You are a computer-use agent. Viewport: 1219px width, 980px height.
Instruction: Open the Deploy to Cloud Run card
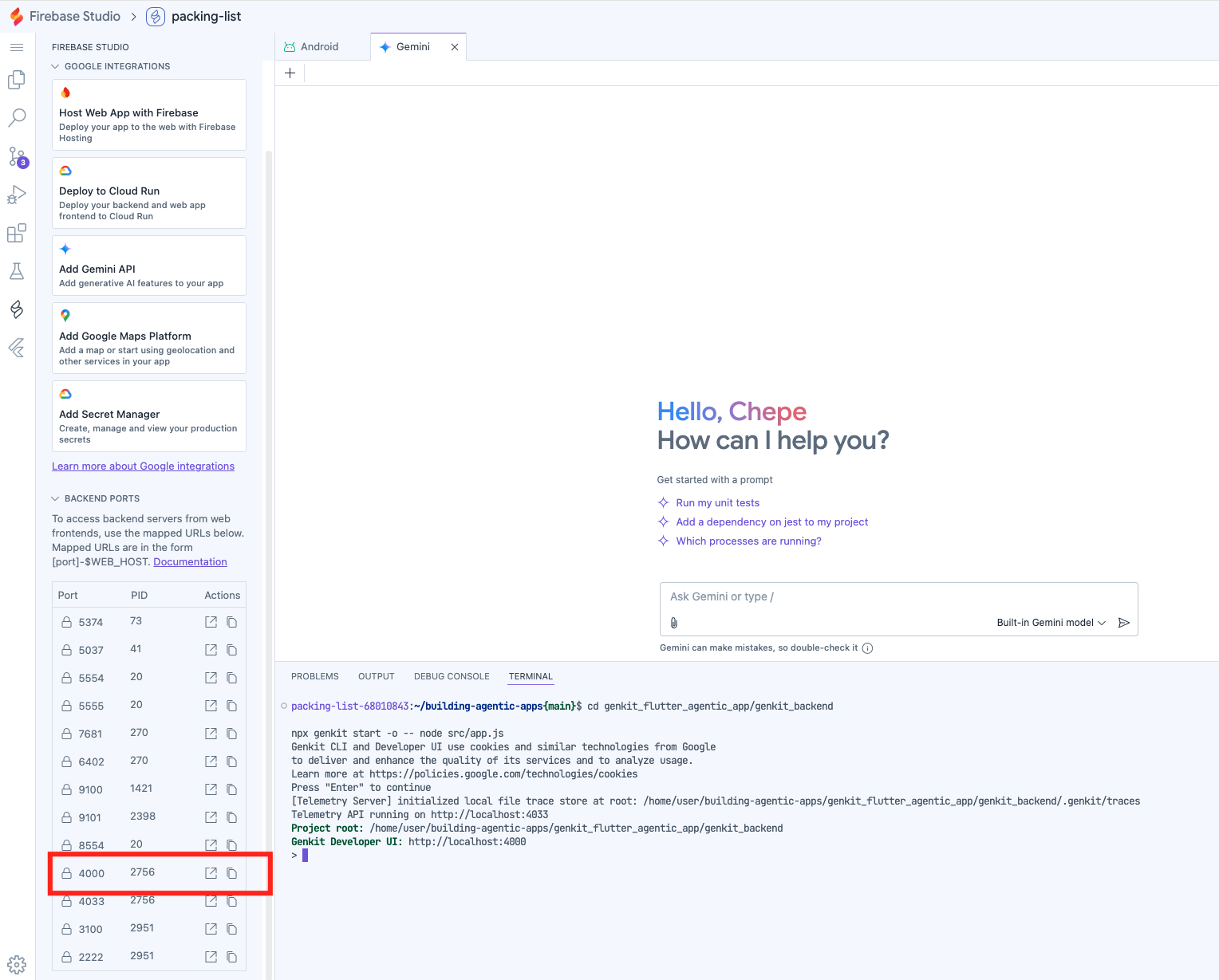coord(149,193)
